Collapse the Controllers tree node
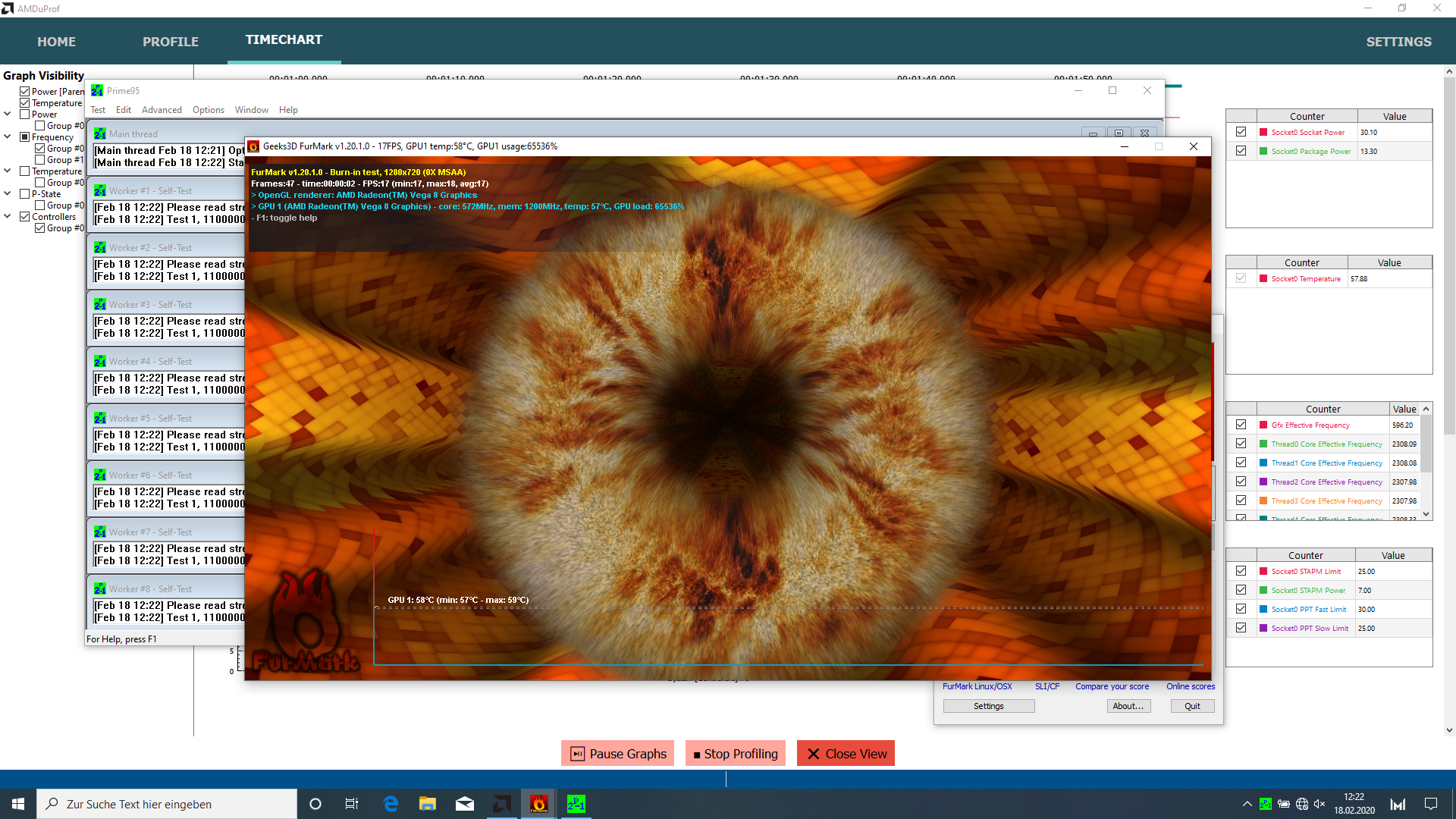The width and height of the screenshot is (1456, 819). point(8,217)
